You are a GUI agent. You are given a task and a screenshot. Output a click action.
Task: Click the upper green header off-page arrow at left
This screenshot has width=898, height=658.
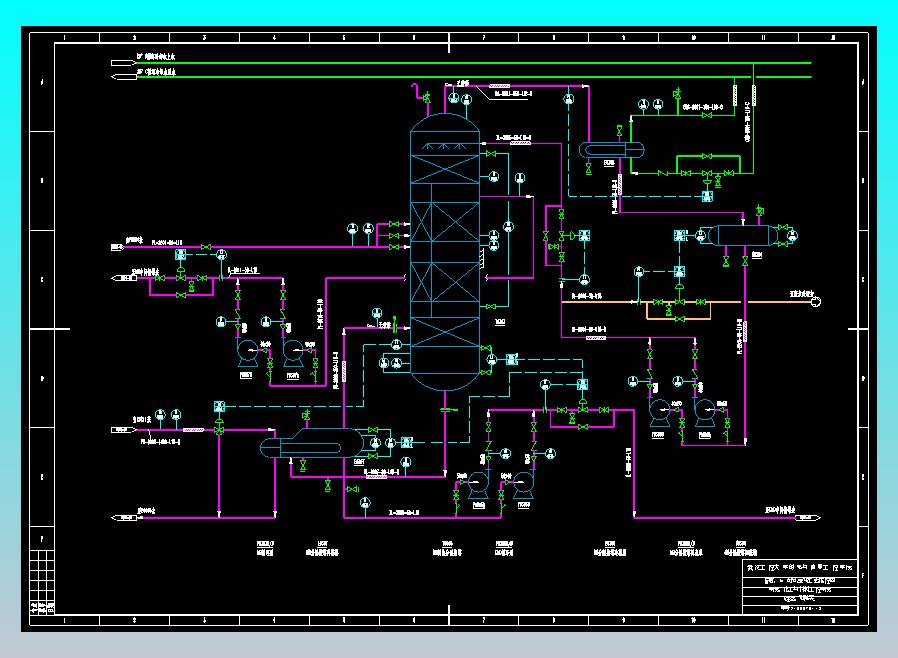click(x=123, y=62)
